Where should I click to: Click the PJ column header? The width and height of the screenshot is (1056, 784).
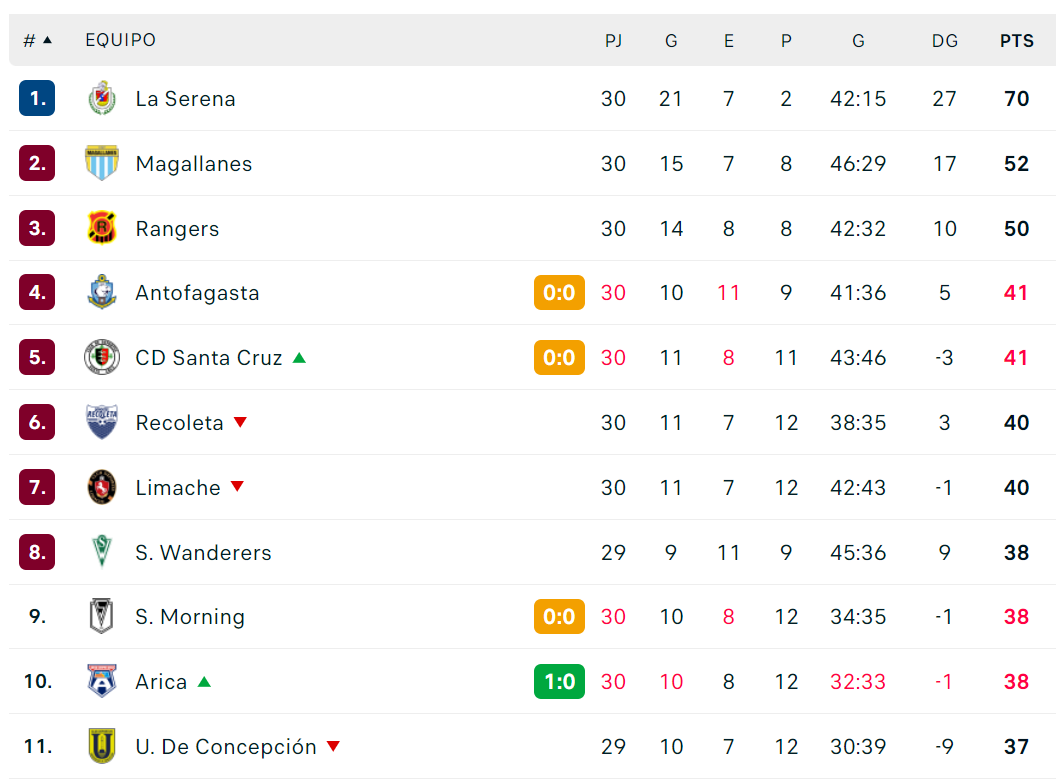coord(613,40)
